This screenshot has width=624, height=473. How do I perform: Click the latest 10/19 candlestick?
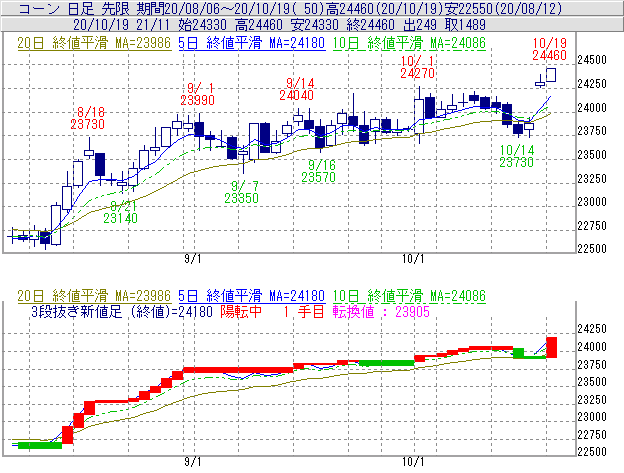pyautogui.click(x=551, y=75)
